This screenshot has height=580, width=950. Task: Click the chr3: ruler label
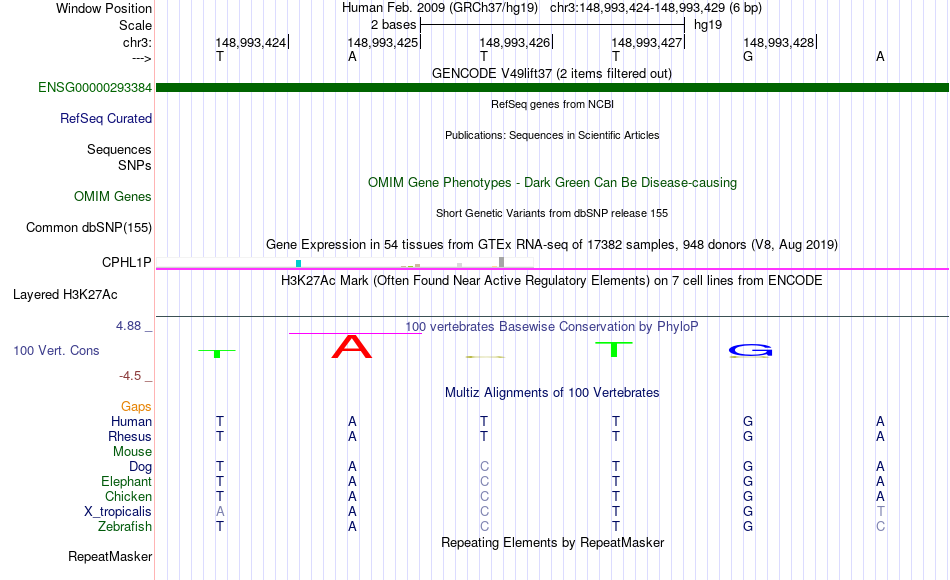(x=137, y=42)
